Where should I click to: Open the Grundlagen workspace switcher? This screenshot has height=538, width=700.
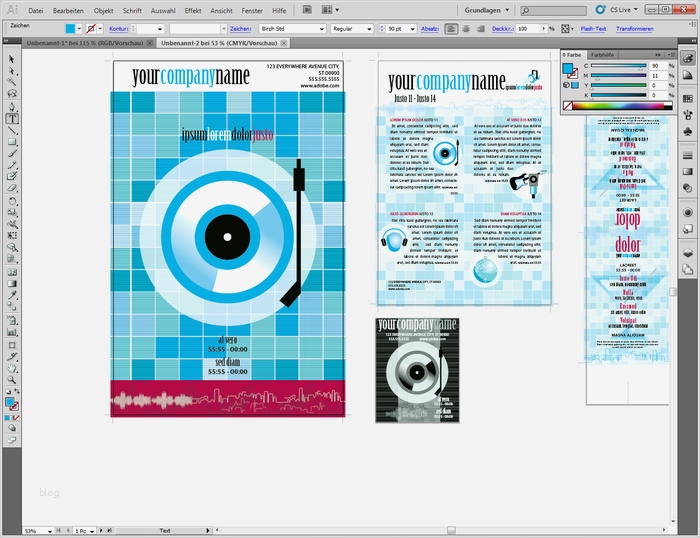click(487, 10)
